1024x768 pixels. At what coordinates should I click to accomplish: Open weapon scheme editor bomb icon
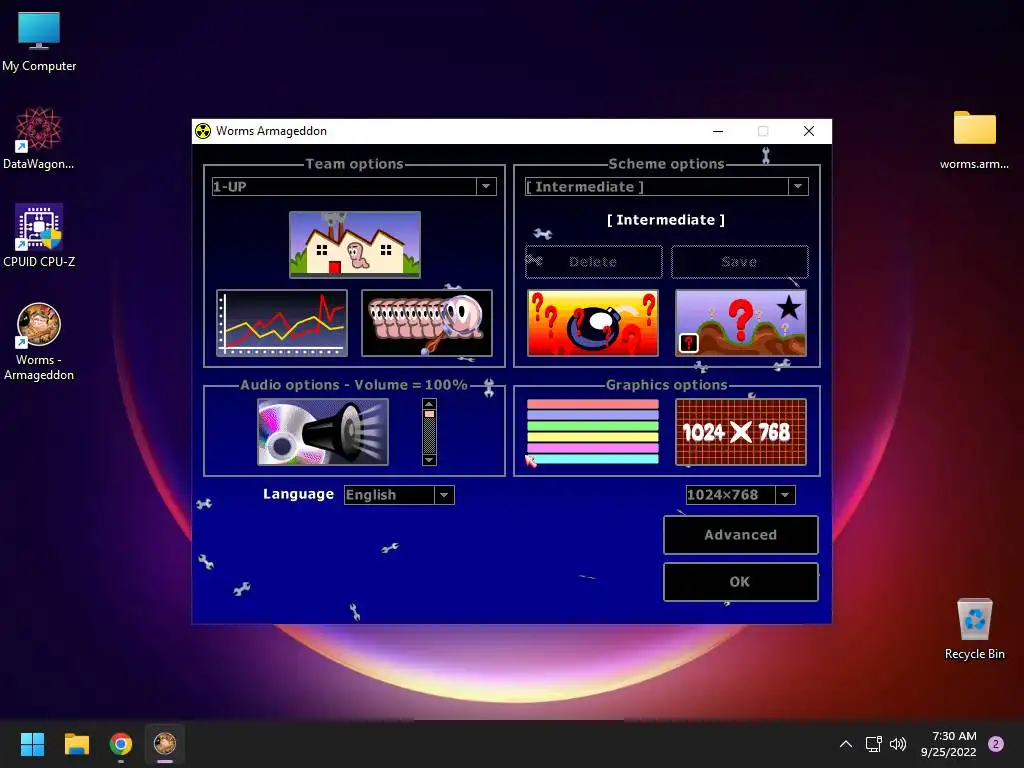point(593,323)
